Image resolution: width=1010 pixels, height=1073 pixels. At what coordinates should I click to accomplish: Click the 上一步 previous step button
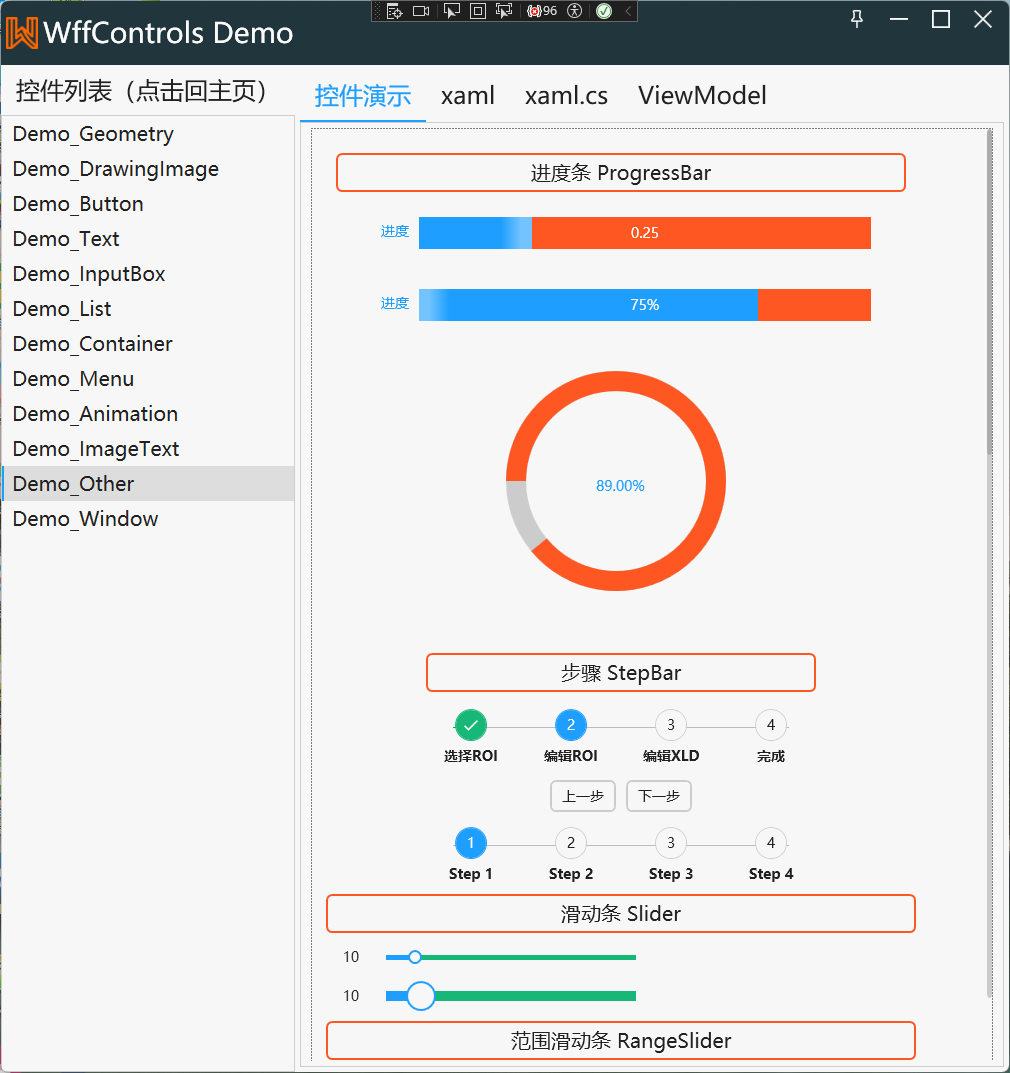pyautogui.click(x=583, y=796)
